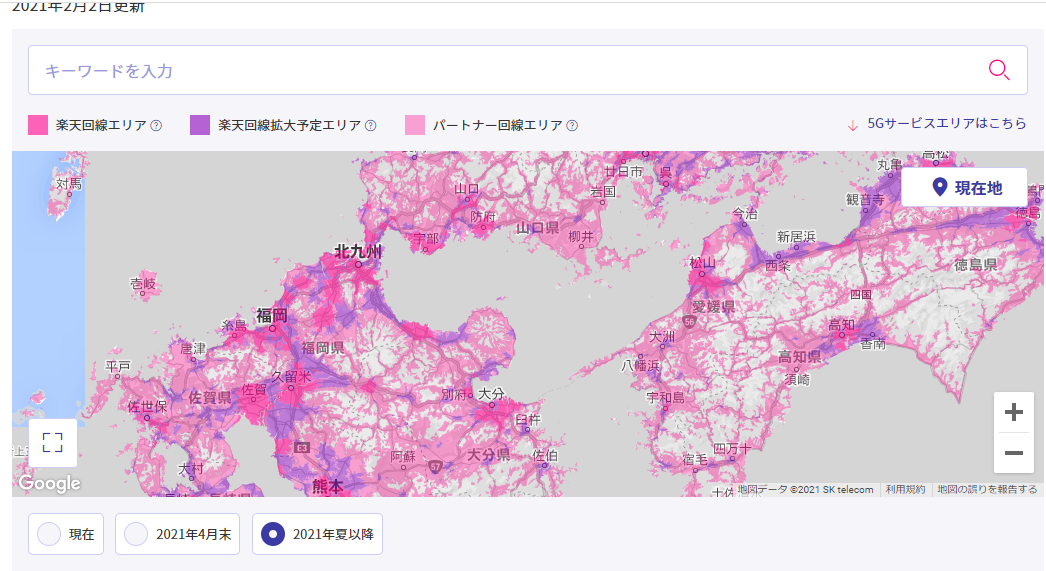Viewport: 1046px width, 571px height.
Task: Click the パートナー回線エリア light pink swatch
Action: click(415, 125)
